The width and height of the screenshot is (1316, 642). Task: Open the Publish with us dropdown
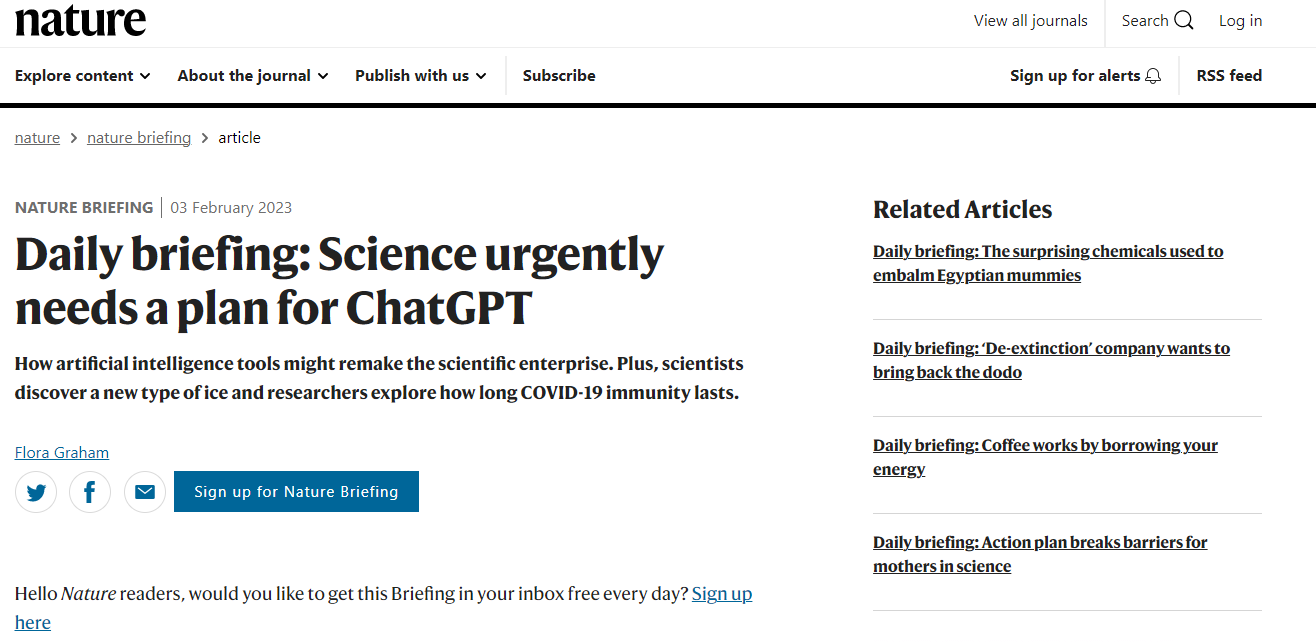pyautogui.click(x=421, y=75)
